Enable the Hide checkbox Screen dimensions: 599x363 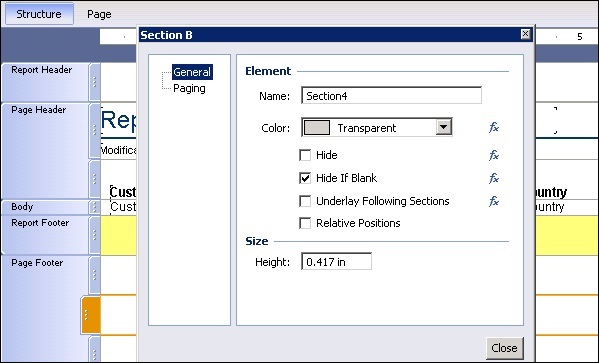(305, 155)
